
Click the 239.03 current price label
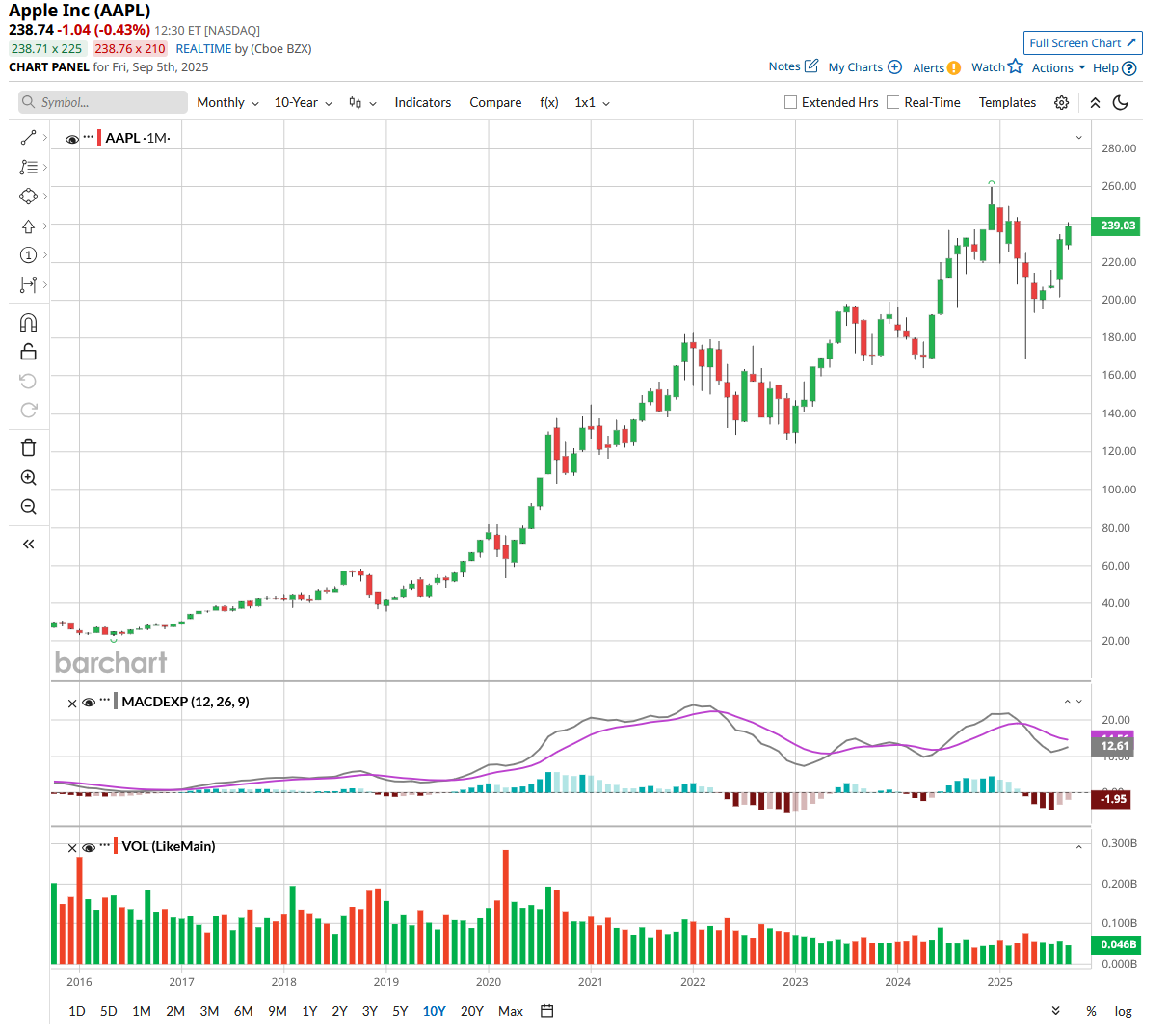click(x=1115, y=226)
